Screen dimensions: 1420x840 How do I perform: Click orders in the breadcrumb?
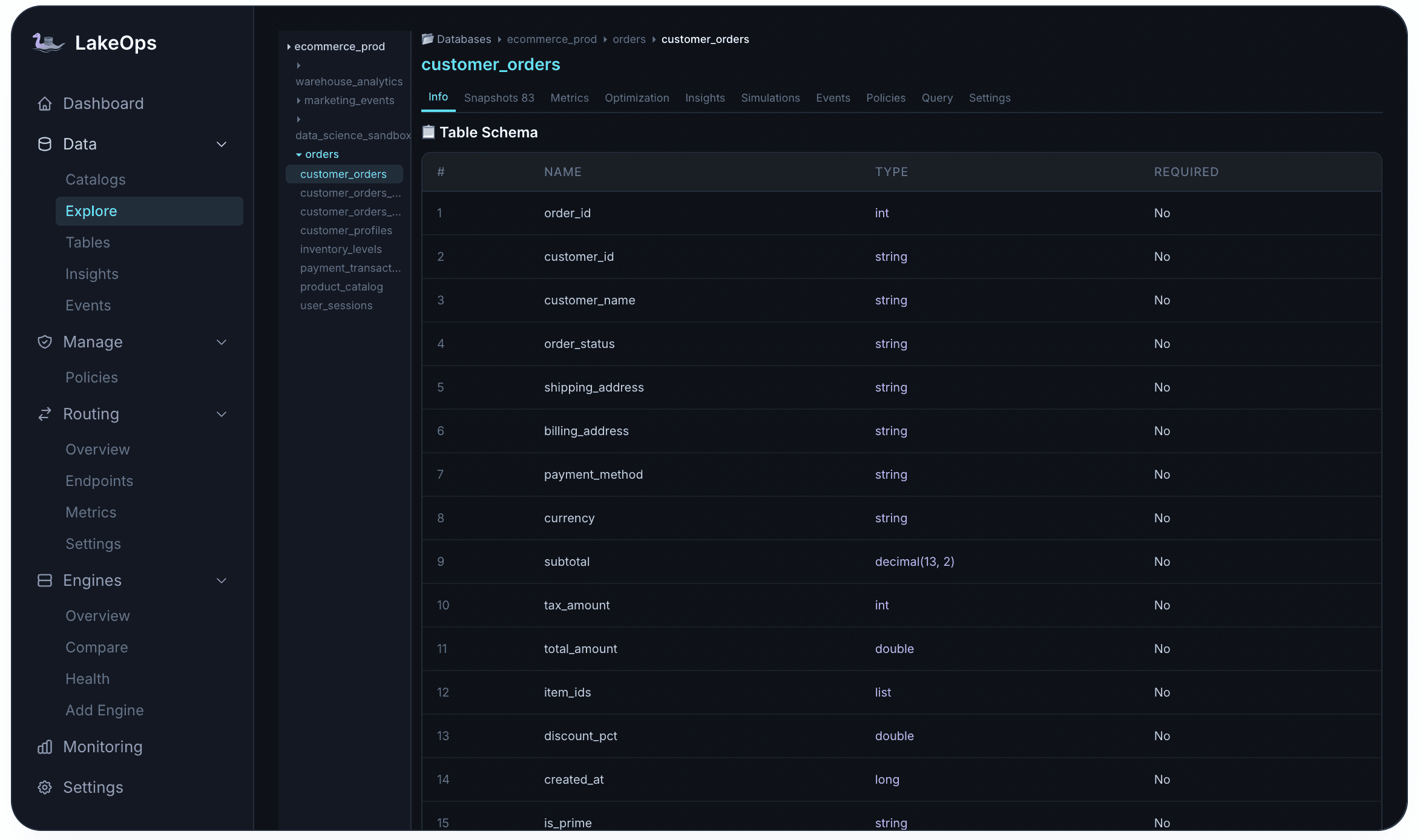[629, 39]
